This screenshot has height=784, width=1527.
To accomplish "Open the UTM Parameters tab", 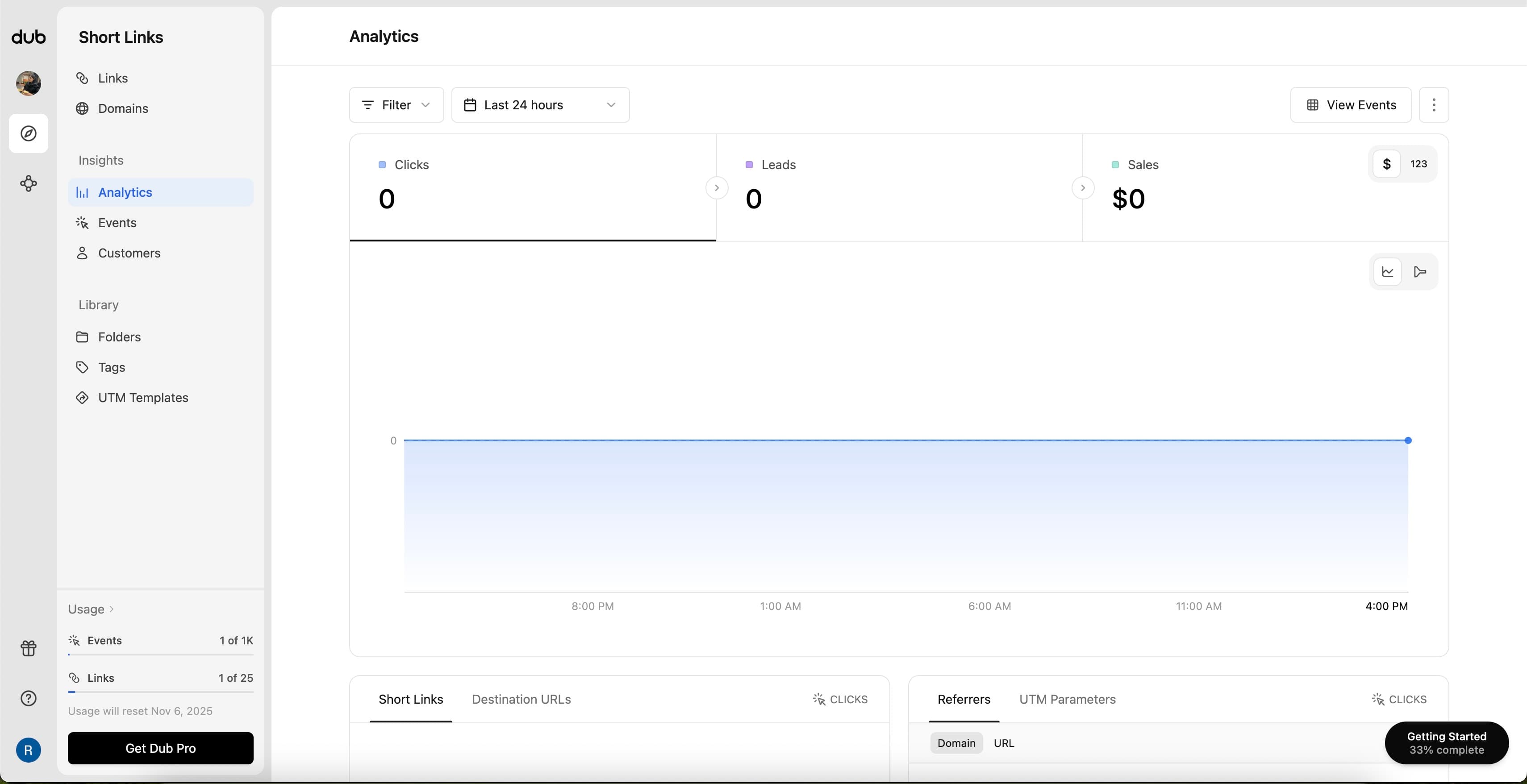I will (x=1066, y=699).
